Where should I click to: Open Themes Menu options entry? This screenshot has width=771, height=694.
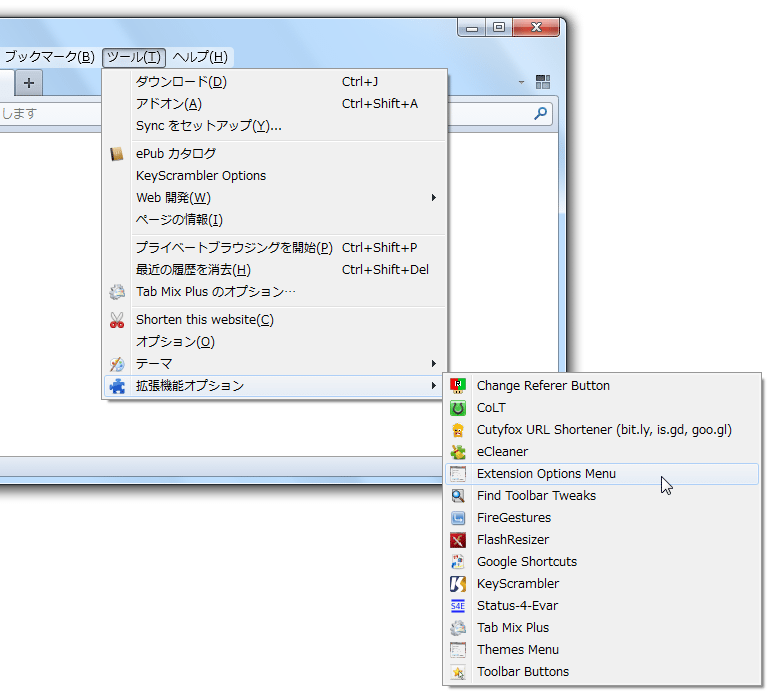602,650
